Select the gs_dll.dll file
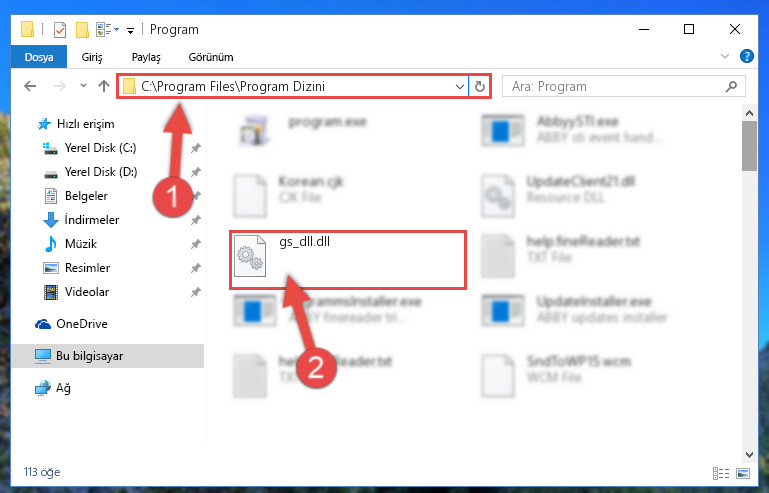The width and height of the screenshot is (769, 493). point(348,260)
